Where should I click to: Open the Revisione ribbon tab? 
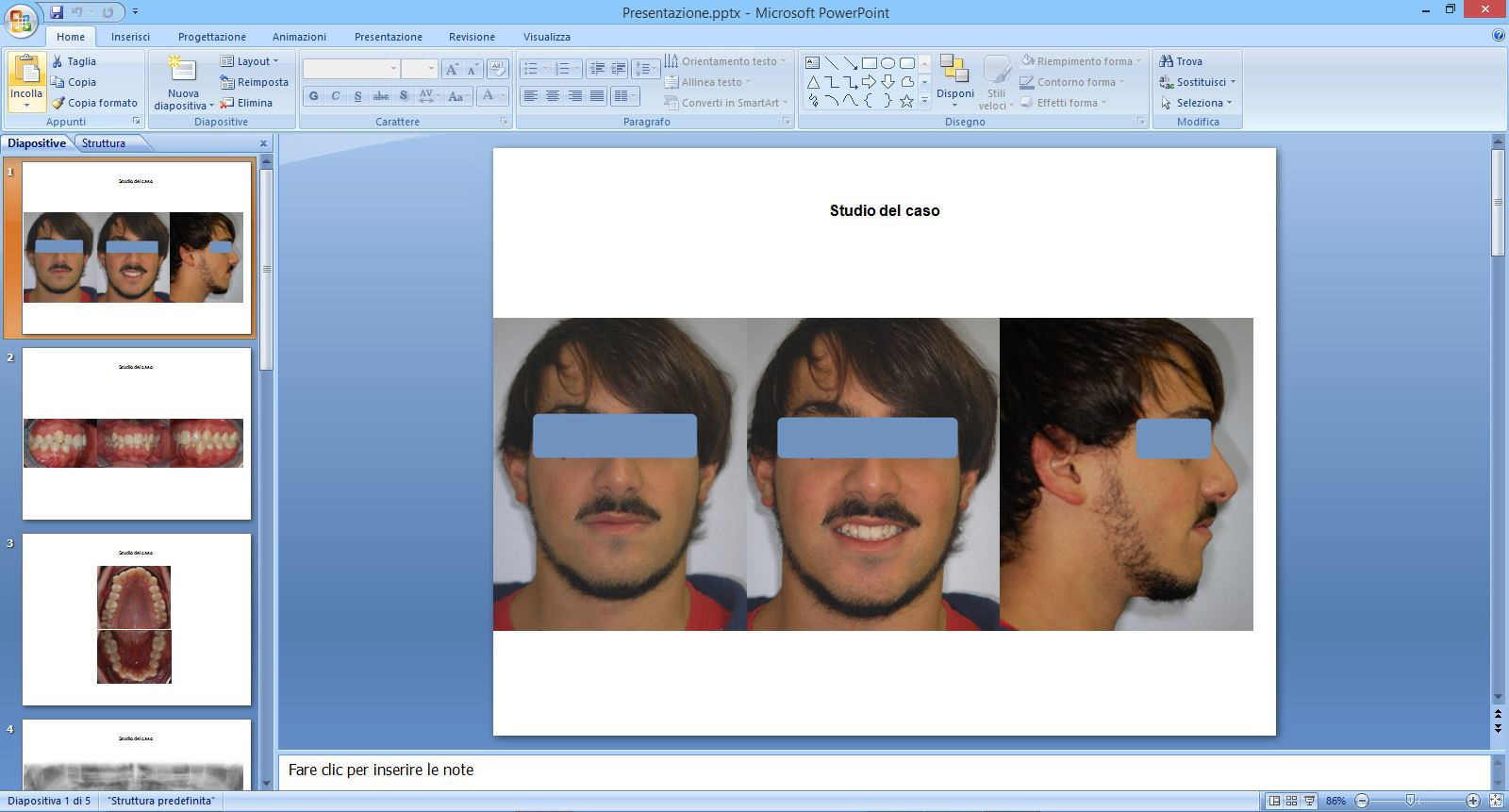point(472,37)
